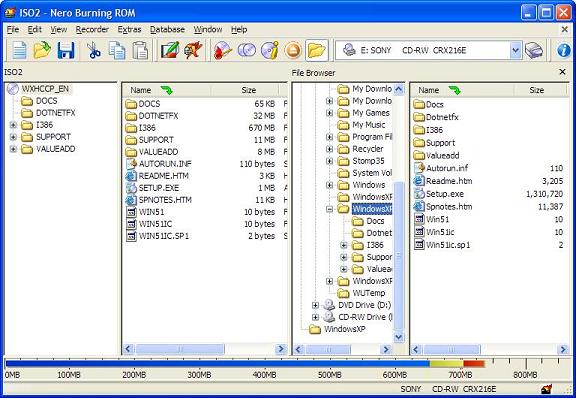Viewport: 576px width, 398px height.
Task: Sort ISO2 file list by Name column
Action: [x=166, y=90]
